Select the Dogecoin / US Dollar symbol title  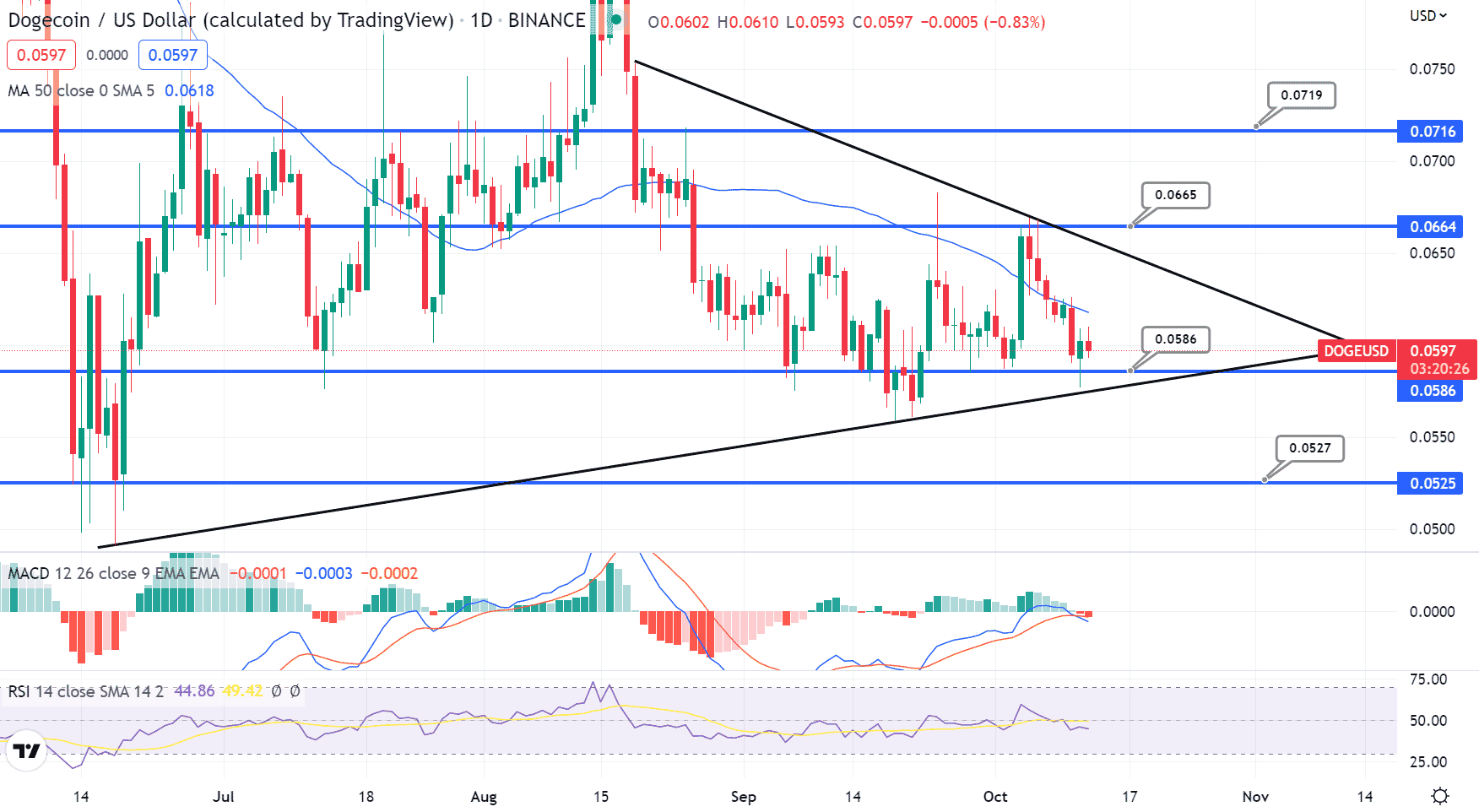coord(230,20)
